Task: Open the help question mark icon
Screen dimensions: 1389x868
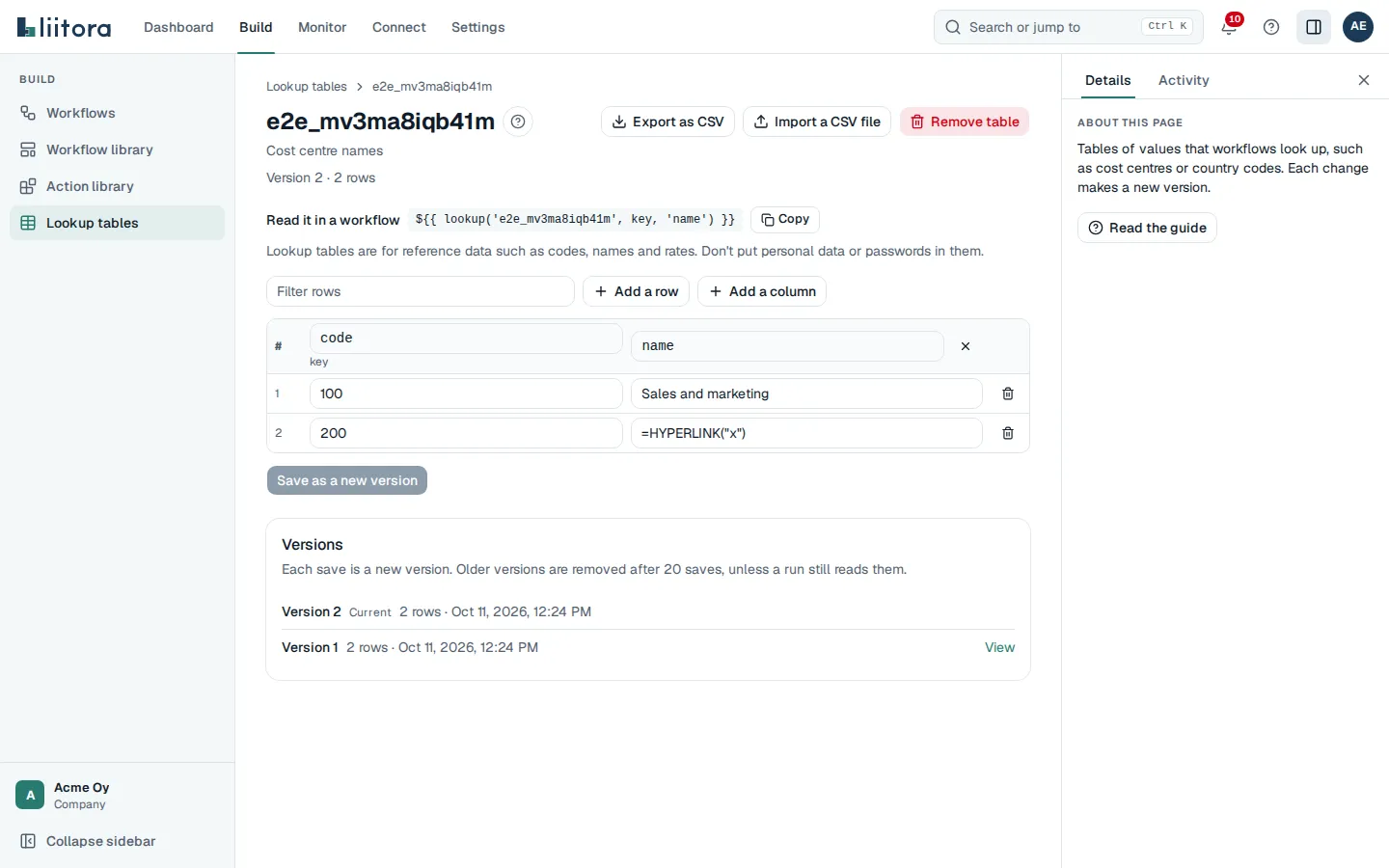Action: (1271, 27)
